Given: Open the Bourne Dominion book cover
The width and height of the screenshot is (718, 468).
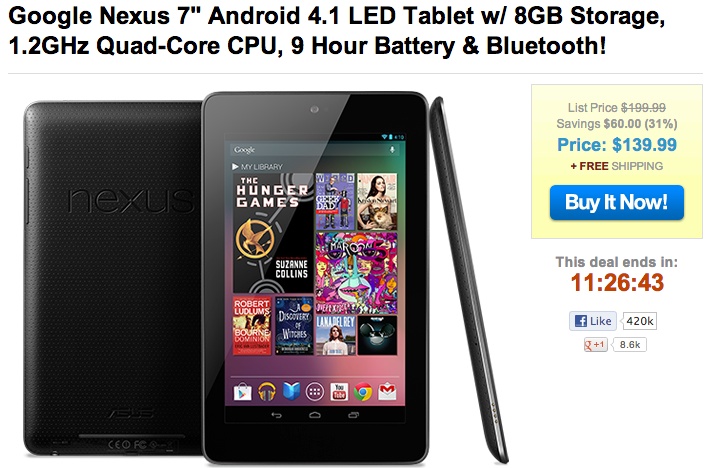Looking at the screenshot, I should tap(252, 326).
